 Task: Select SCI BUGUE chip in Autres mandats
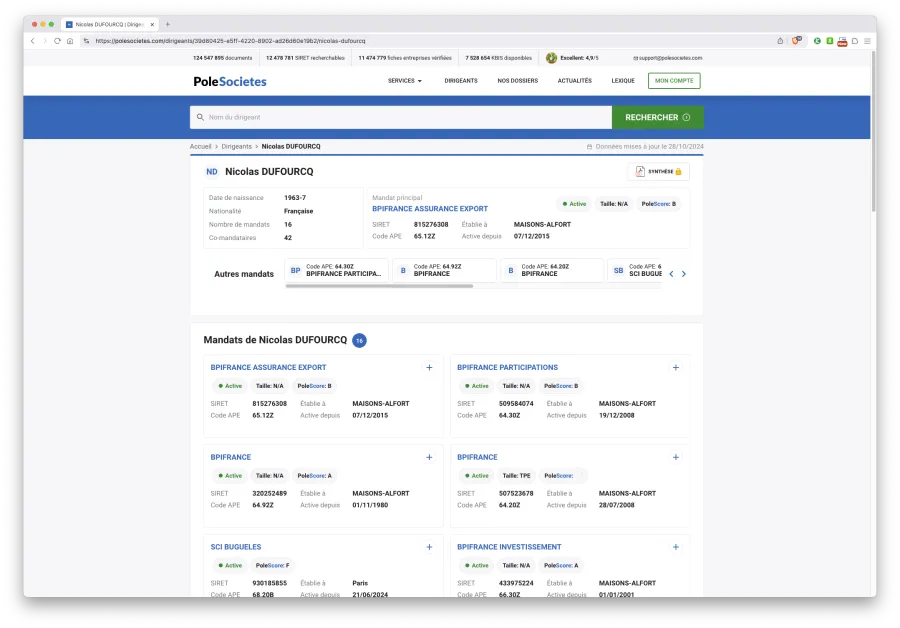coord(635,270)
